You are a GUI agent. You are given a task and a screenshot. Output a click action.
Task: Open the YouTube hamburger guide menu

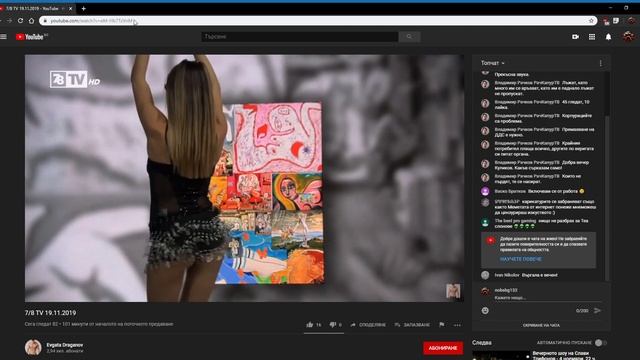[x=4, y=37]
